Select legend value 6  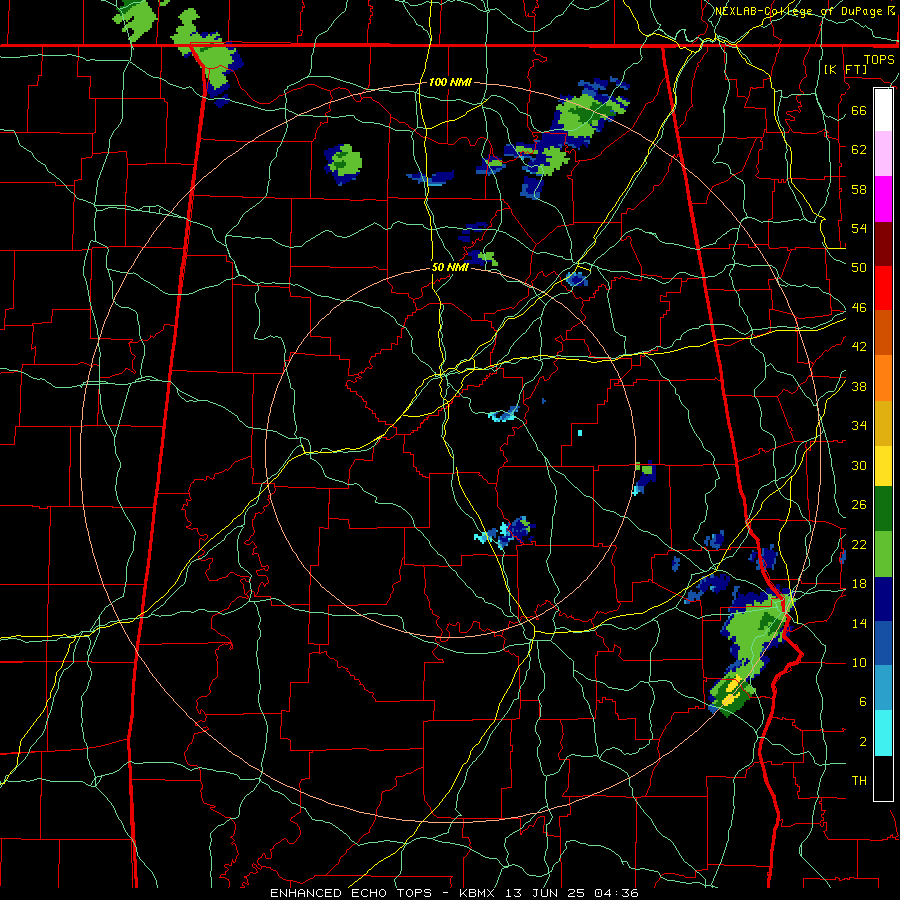[x=862, y=702]
